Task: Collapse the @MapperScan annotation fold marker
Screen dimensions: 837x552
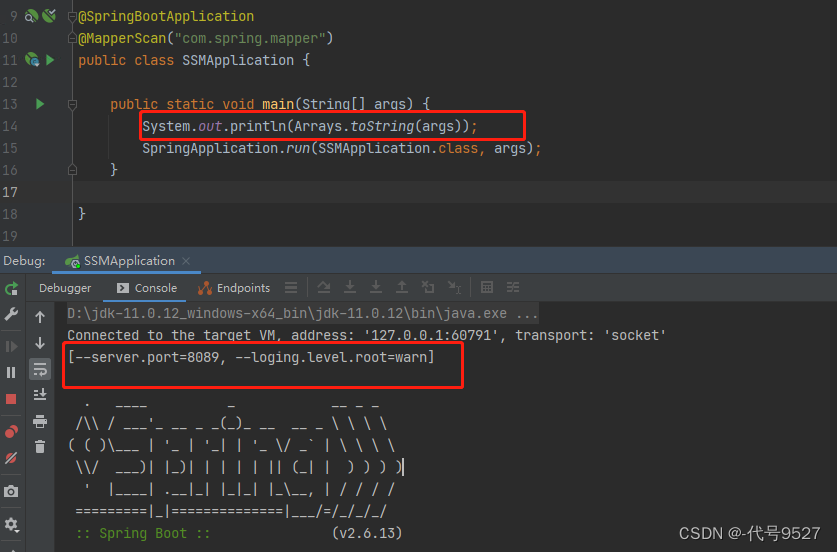Action: [72, 38]
